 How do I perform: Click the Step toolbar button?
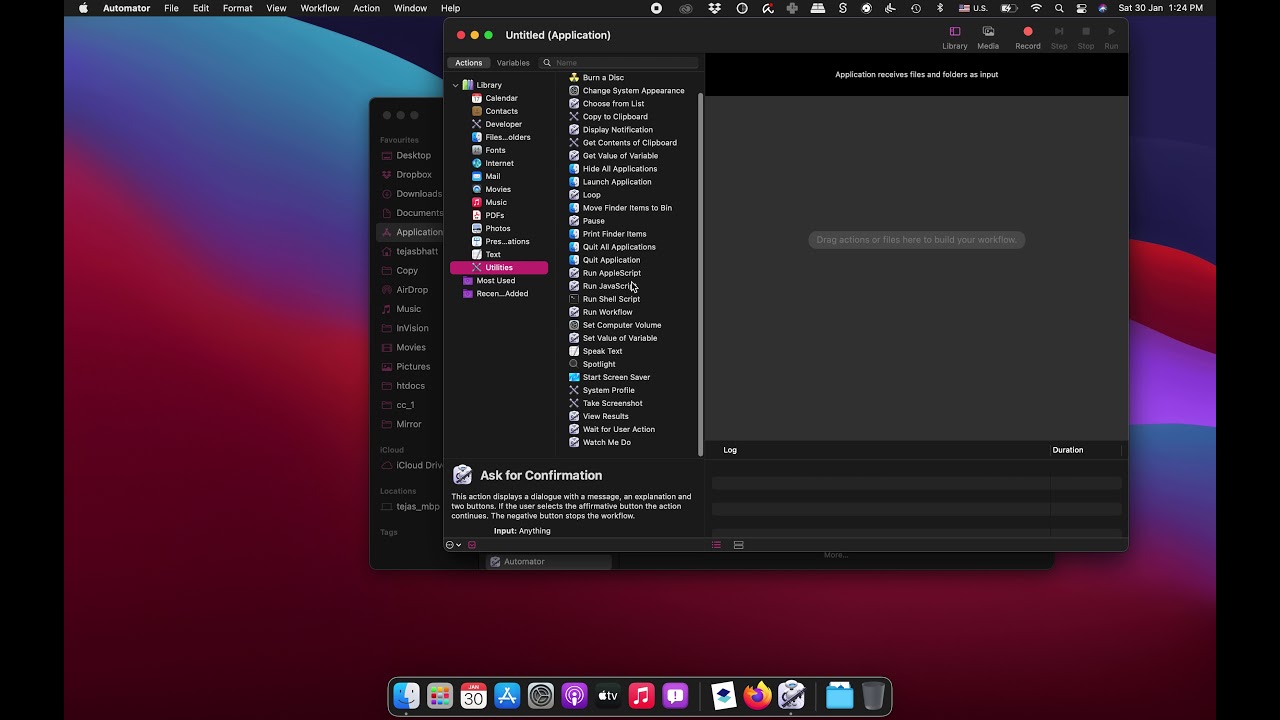[1059, 37]
